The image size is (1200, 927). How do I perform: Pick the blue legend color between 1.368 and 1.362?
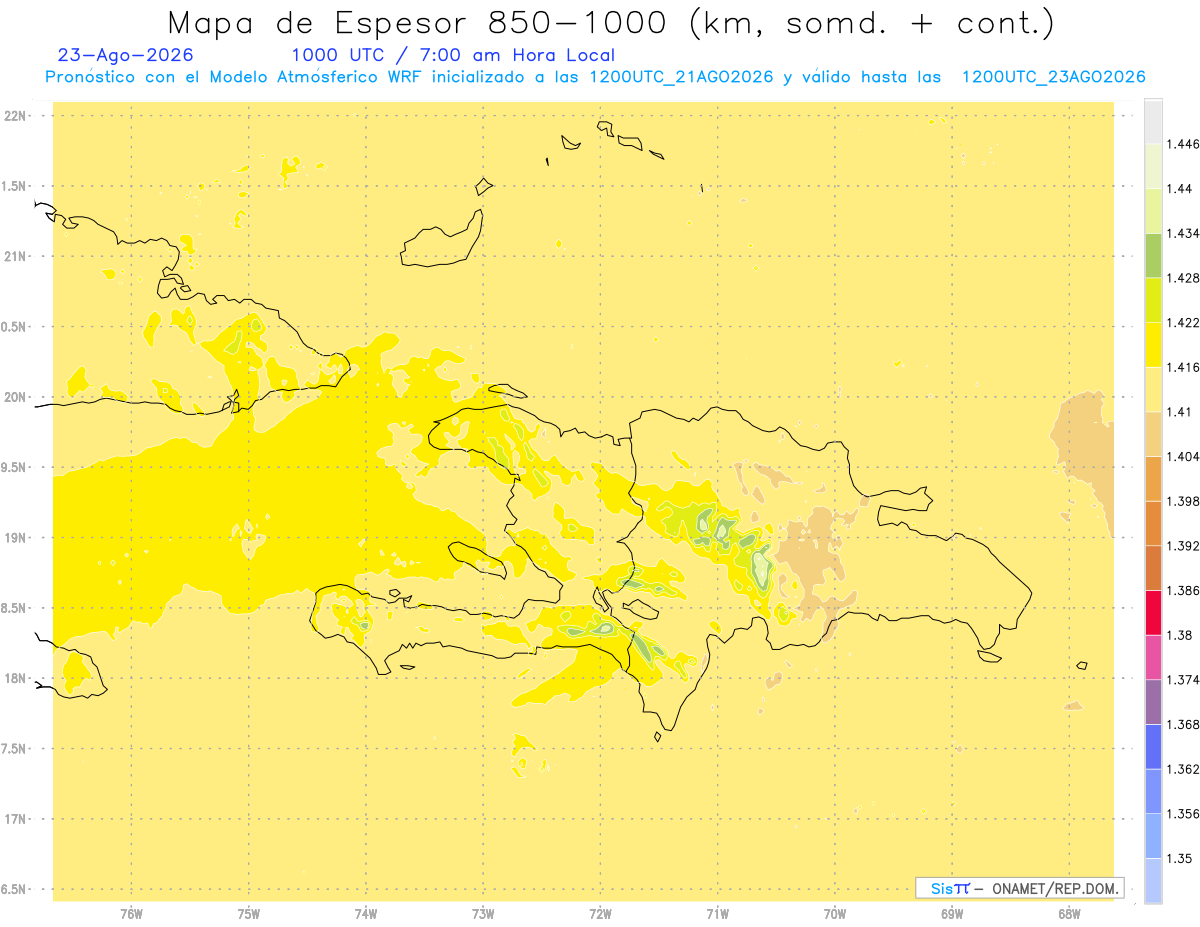click(x=1153, y=746)
